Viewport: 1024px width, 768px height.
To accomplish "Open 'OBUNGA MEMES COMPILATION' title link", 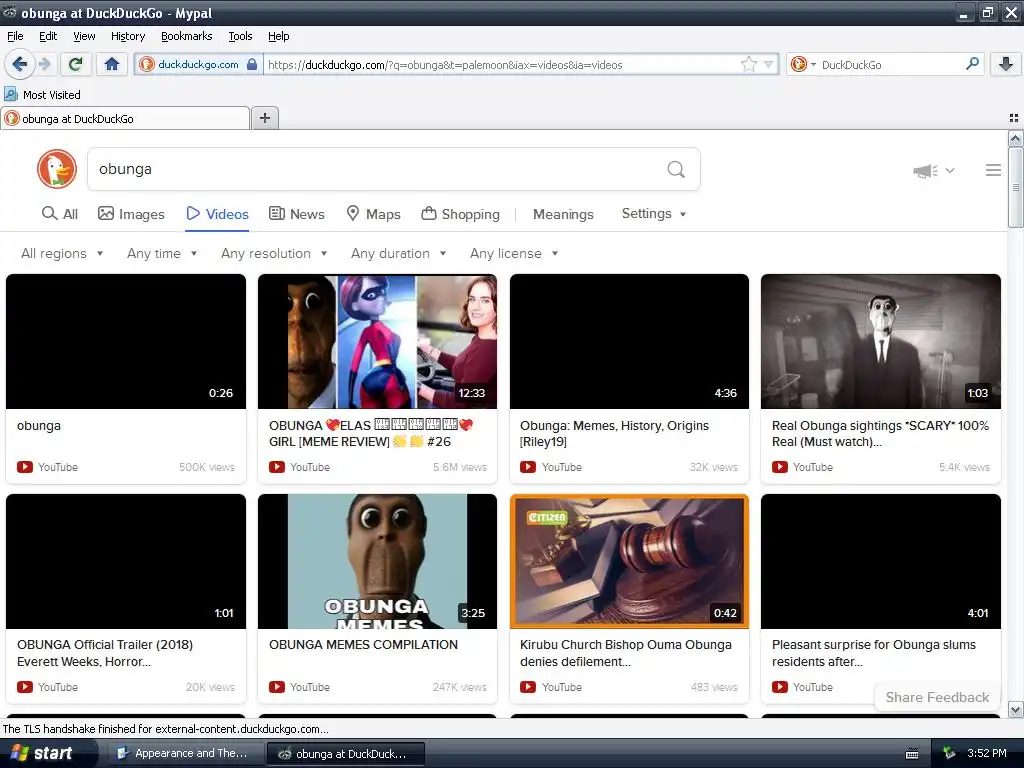I will (363, 645).
